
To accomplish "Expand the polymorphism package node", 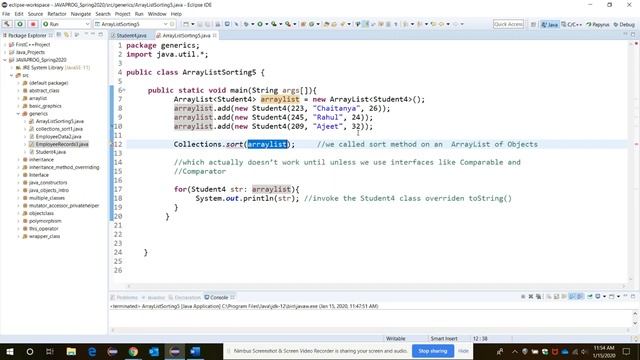I will coord(18,221).
